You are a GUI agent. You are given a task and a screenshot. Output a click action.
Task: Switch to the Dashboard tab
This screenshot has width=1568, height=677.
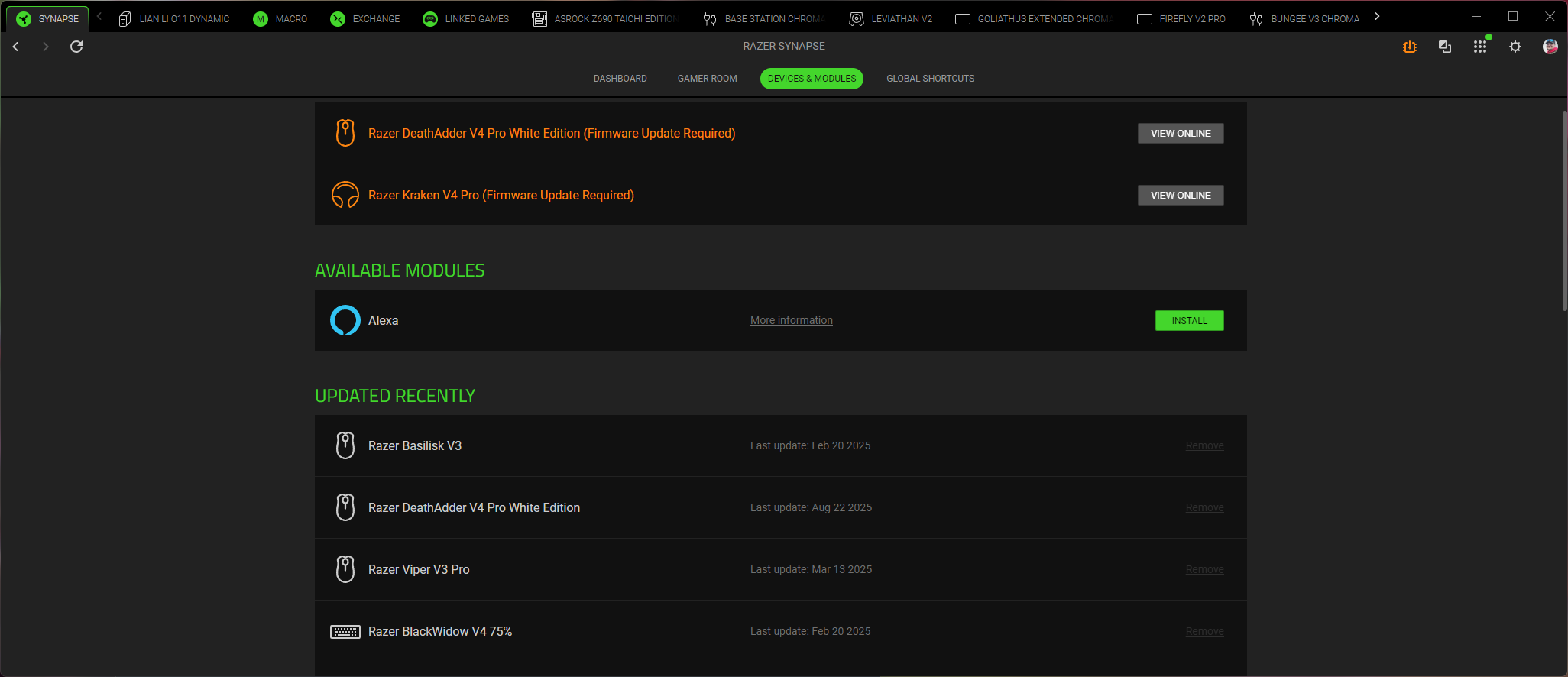pos(620,79)
